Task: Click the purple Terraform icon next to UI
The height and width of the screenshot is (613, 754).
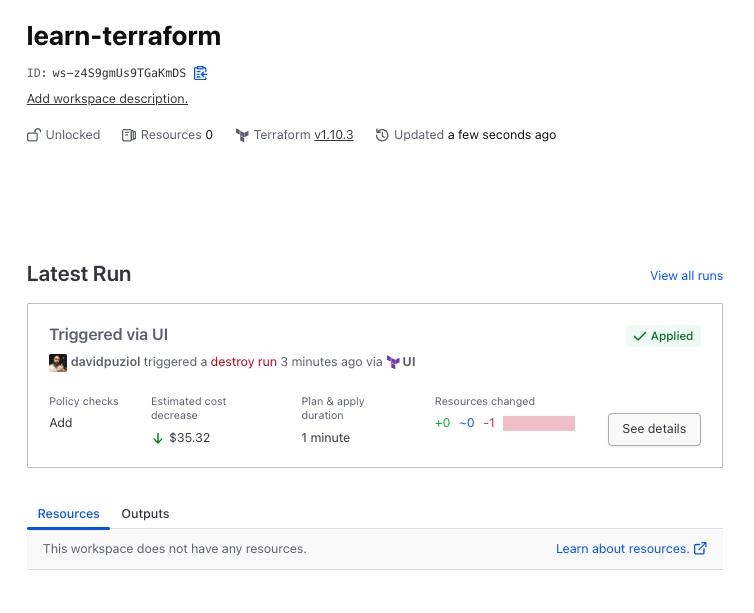Action: pos(394,362)
